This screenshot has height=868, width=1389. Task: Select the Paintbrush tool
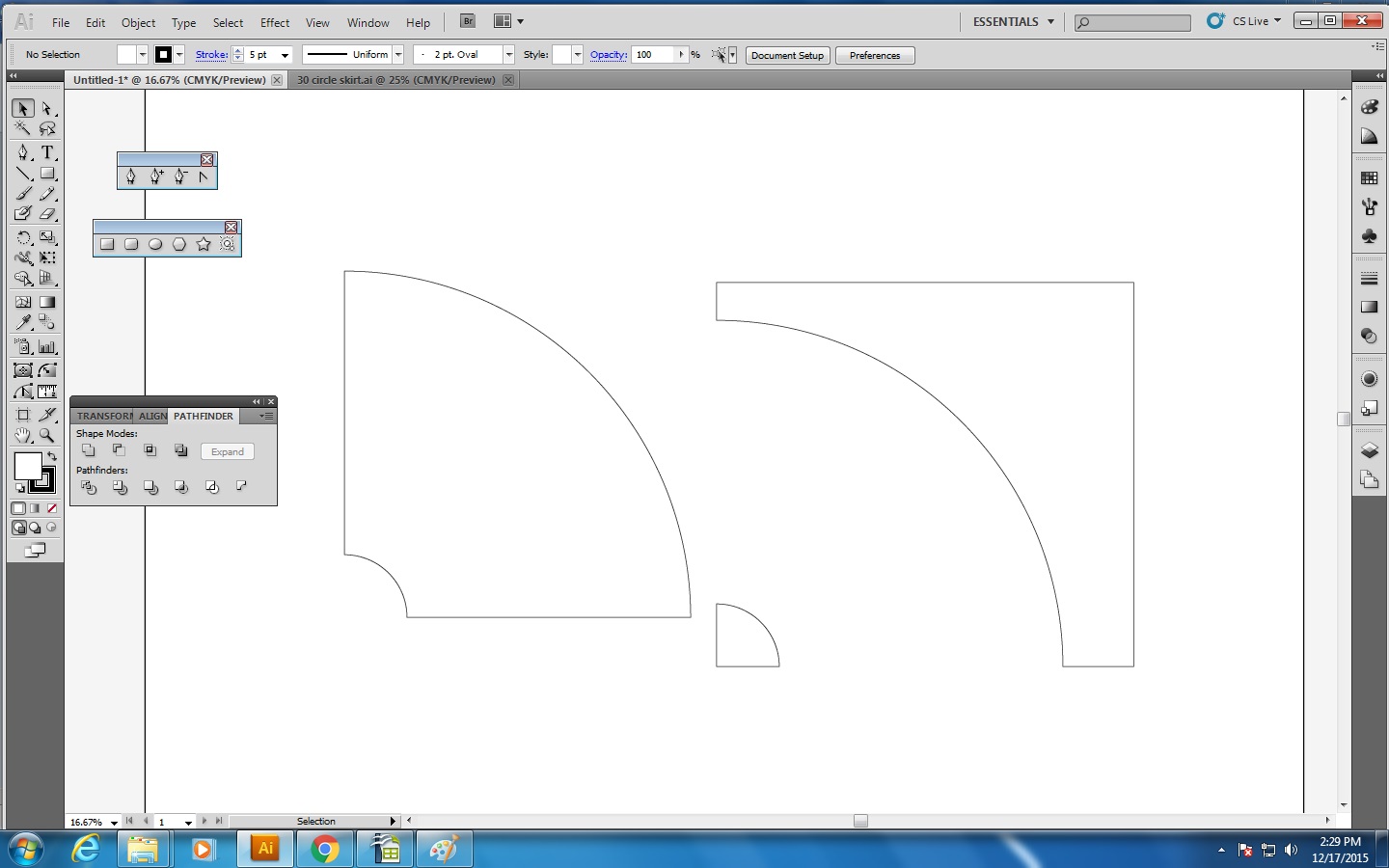23,194
